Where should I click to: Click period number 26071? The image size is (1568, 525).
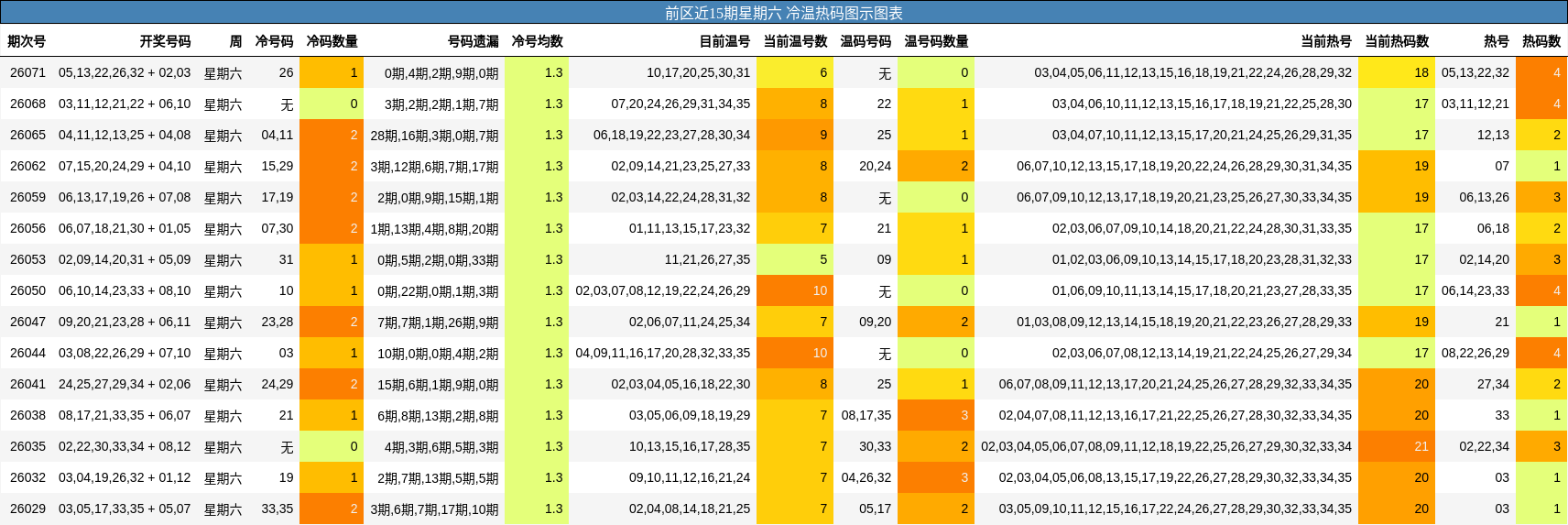tap(28, 72)
